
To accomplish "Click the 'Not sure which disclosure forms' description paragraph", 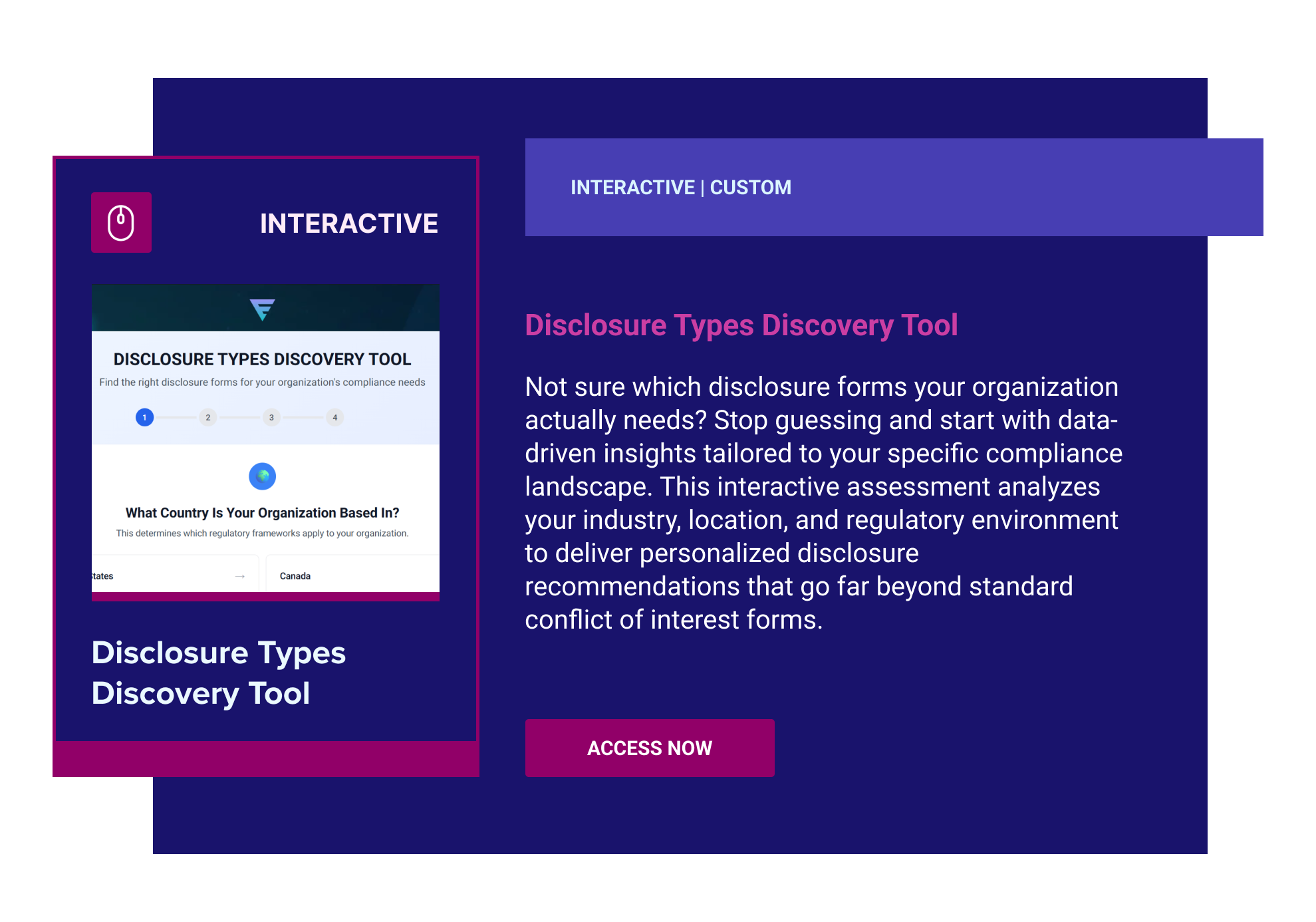I will click(823, 503).
